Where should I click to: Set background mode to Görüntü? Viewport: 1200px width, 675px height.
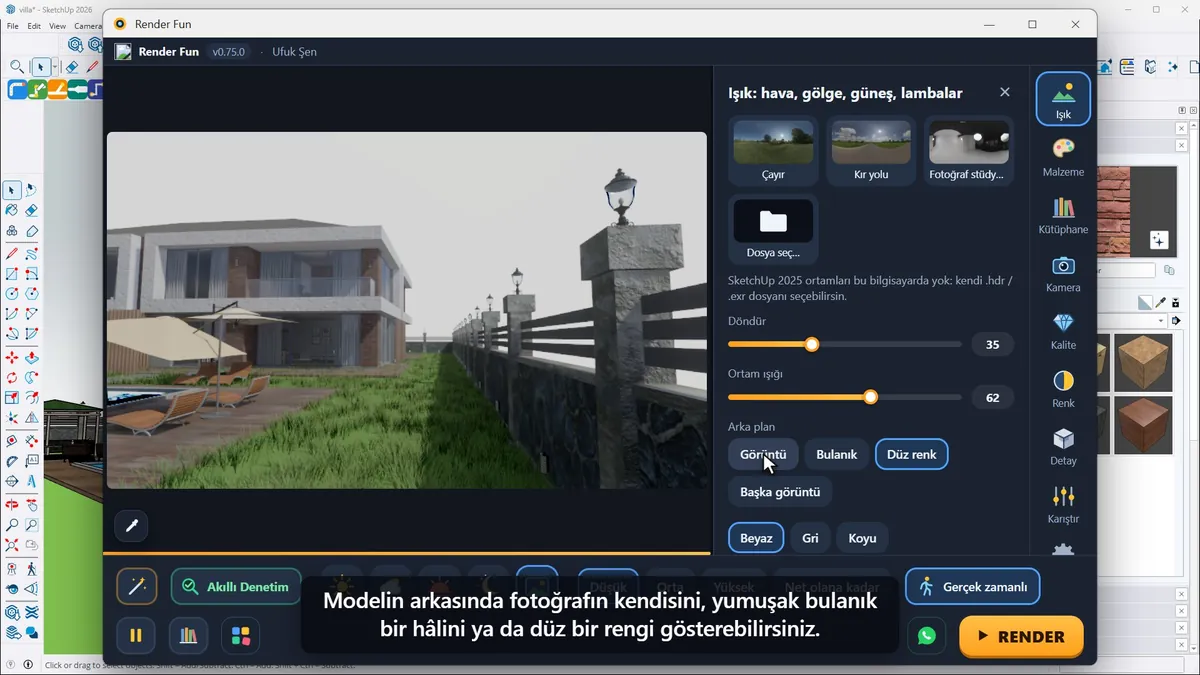[x=763, y=454]
